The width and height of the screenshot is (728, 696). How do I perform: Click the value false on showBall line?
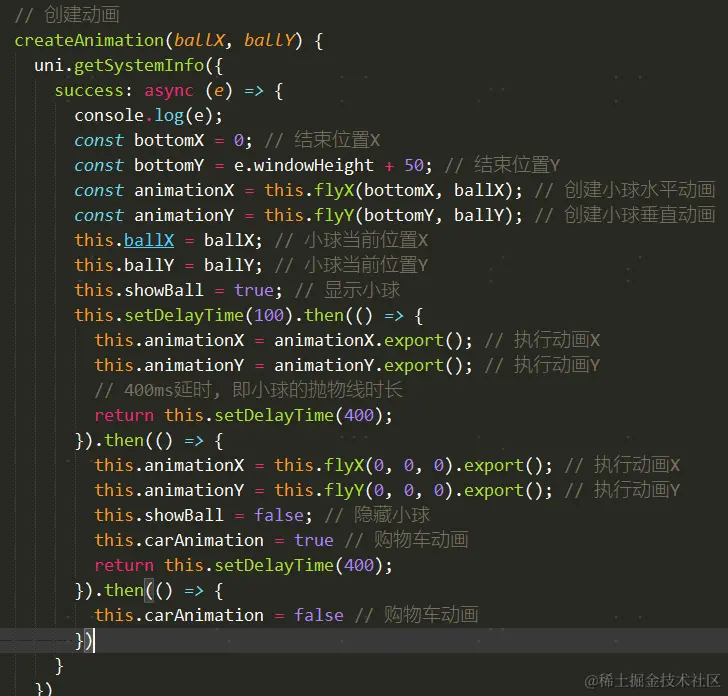point(279,516)
